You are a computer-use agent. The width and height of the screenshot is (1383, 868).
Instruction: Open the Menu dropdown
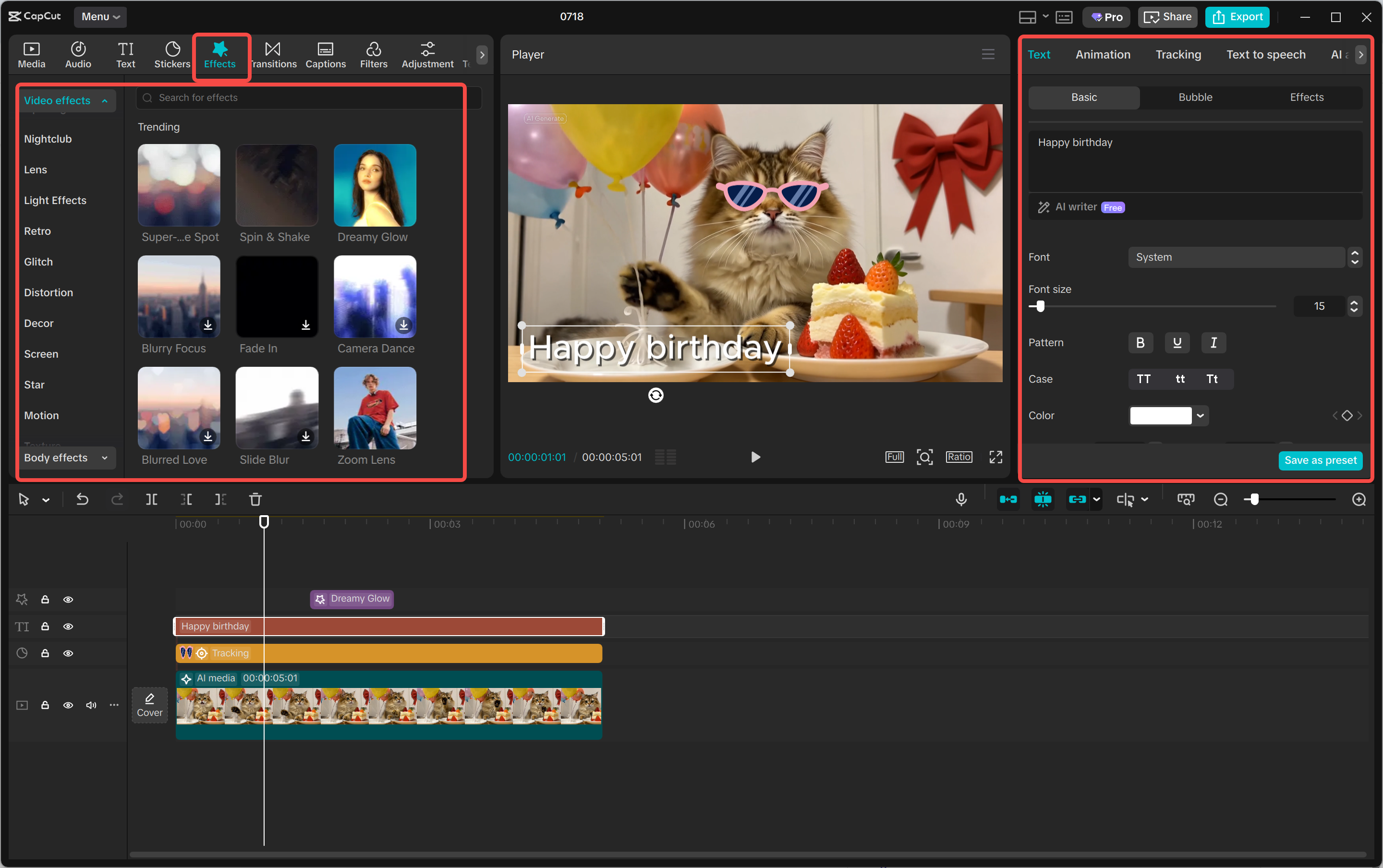click(x=100, y=17)
